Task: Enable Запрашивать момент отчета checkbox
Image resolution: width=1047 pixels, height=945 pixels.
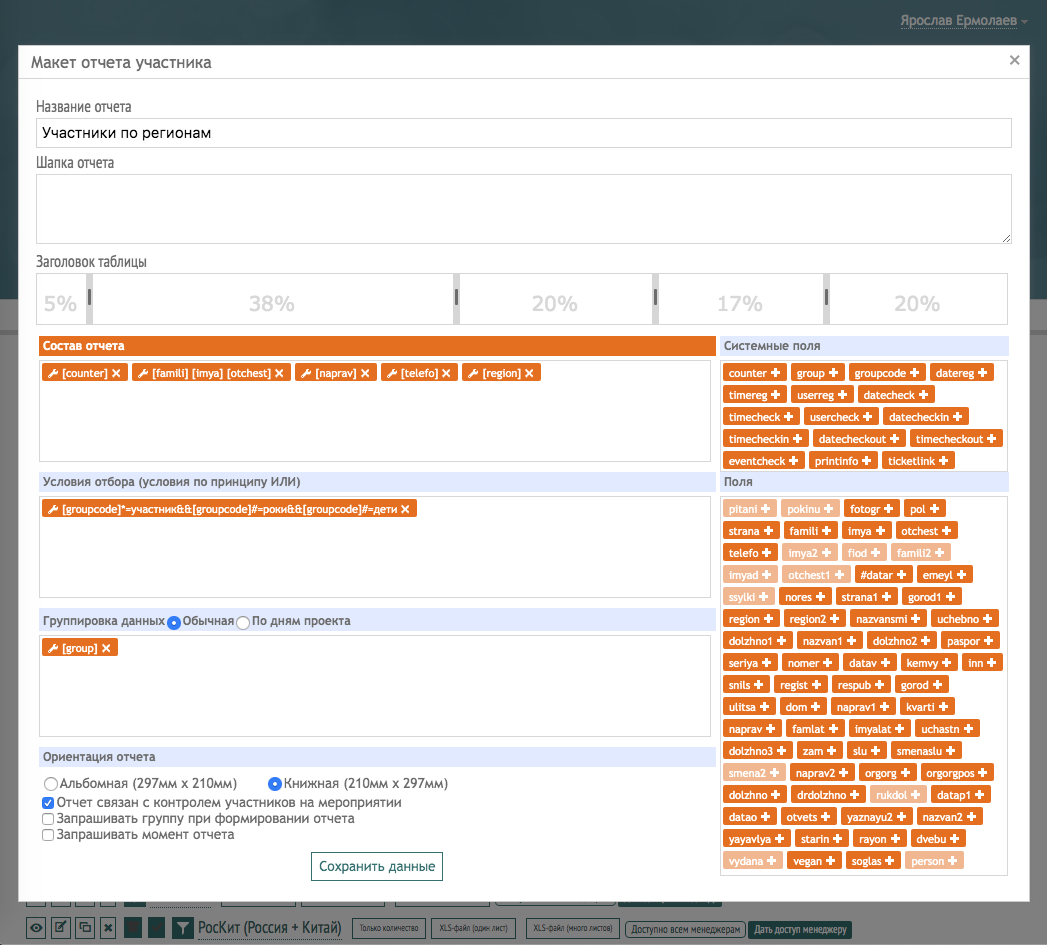Action: (x=48, y=835)
